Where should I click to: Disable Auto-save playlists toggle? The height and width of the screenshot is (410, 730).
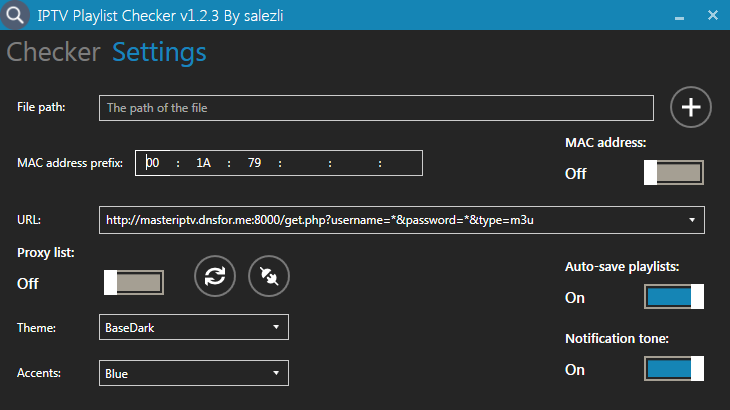click(x=674, y=297)
